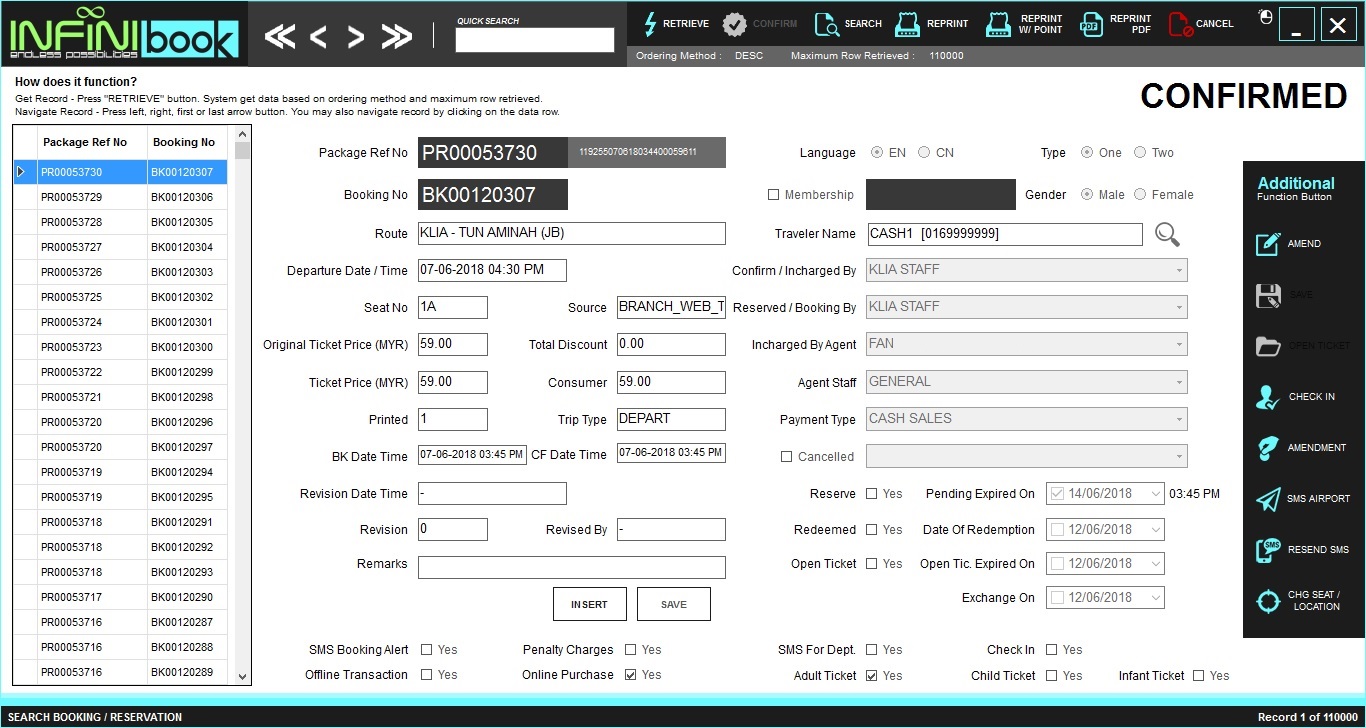1366x728 pixels.
Task: Toggle Penalty Charges Yes checkbox
Action: [631, 650]
